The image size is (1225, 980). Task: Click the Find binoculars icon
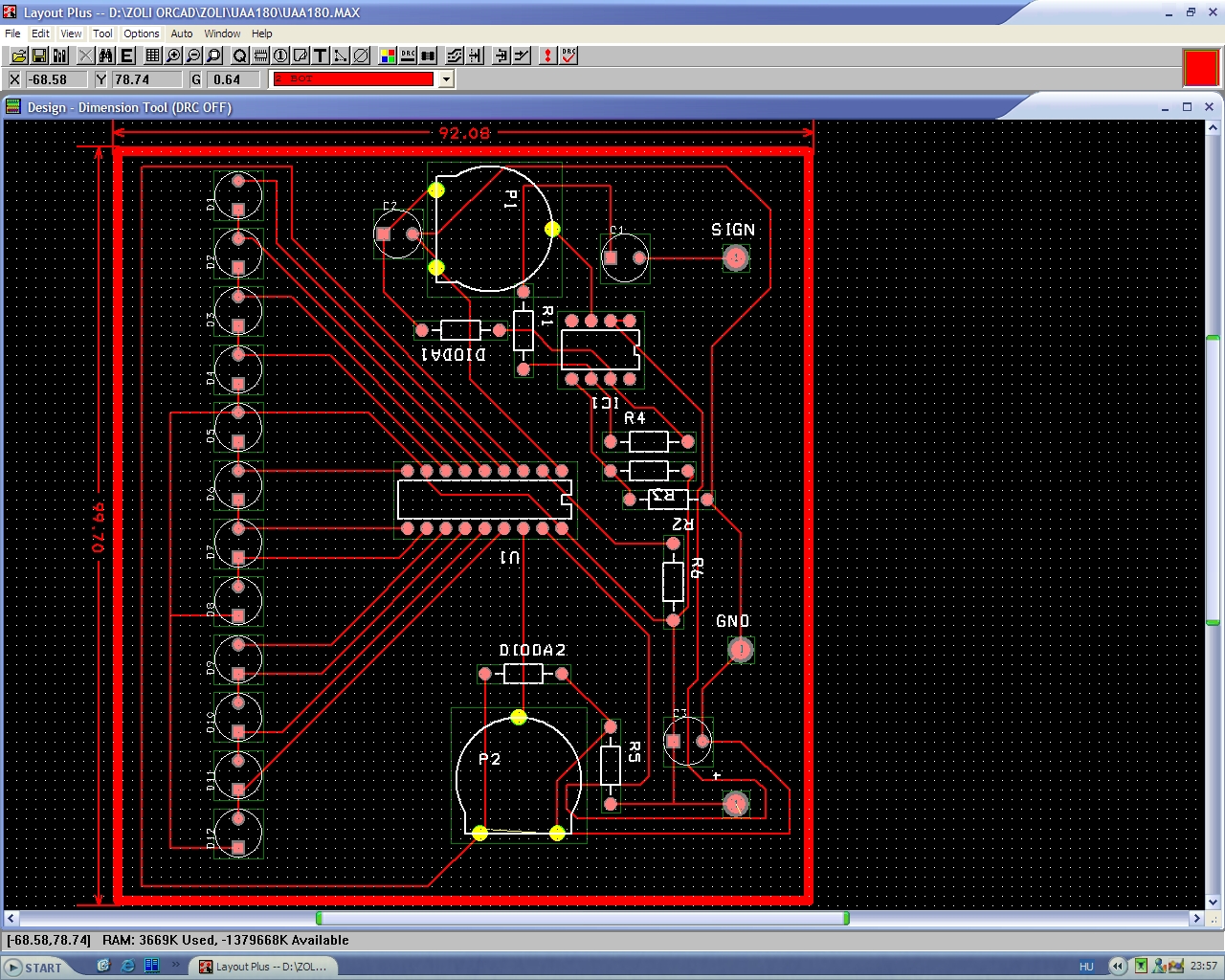(105, 56)
